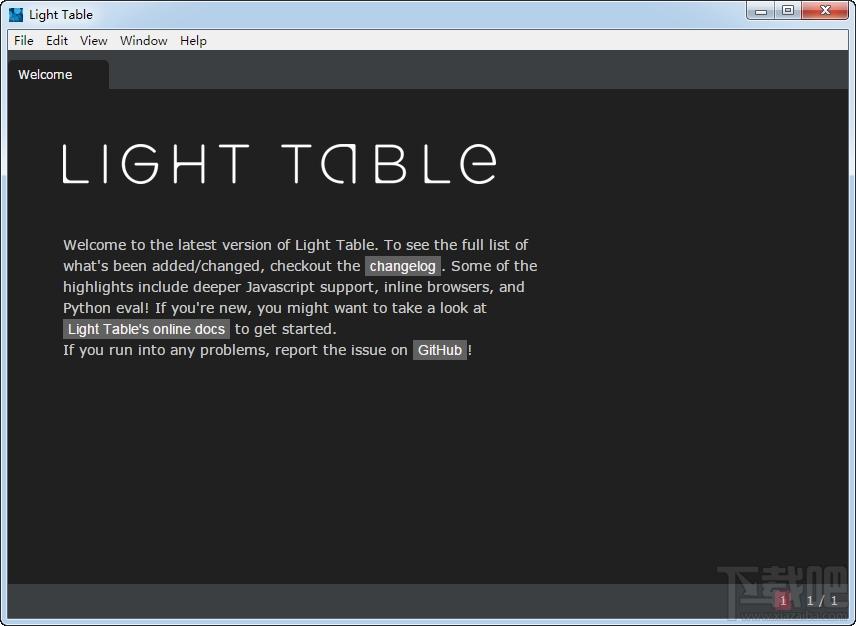
Task: Open the Help menu
Action: pyautogui.click(x=193, y=41)
